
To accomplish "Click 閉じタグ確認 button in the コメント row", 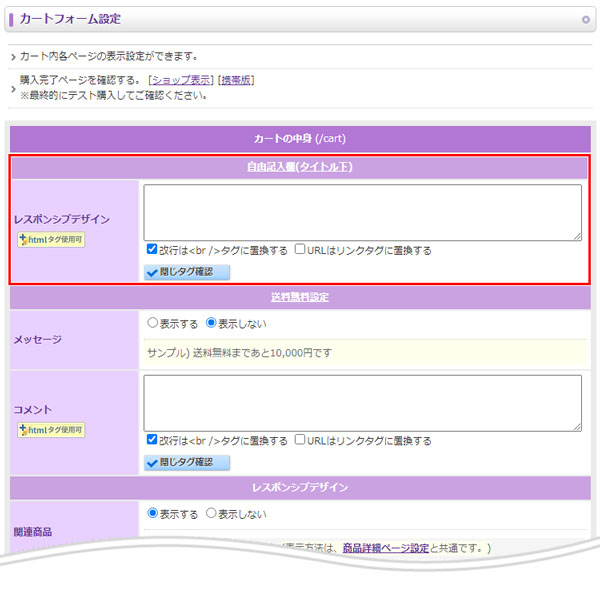I will pyautogui.click(x=187, y=462).
